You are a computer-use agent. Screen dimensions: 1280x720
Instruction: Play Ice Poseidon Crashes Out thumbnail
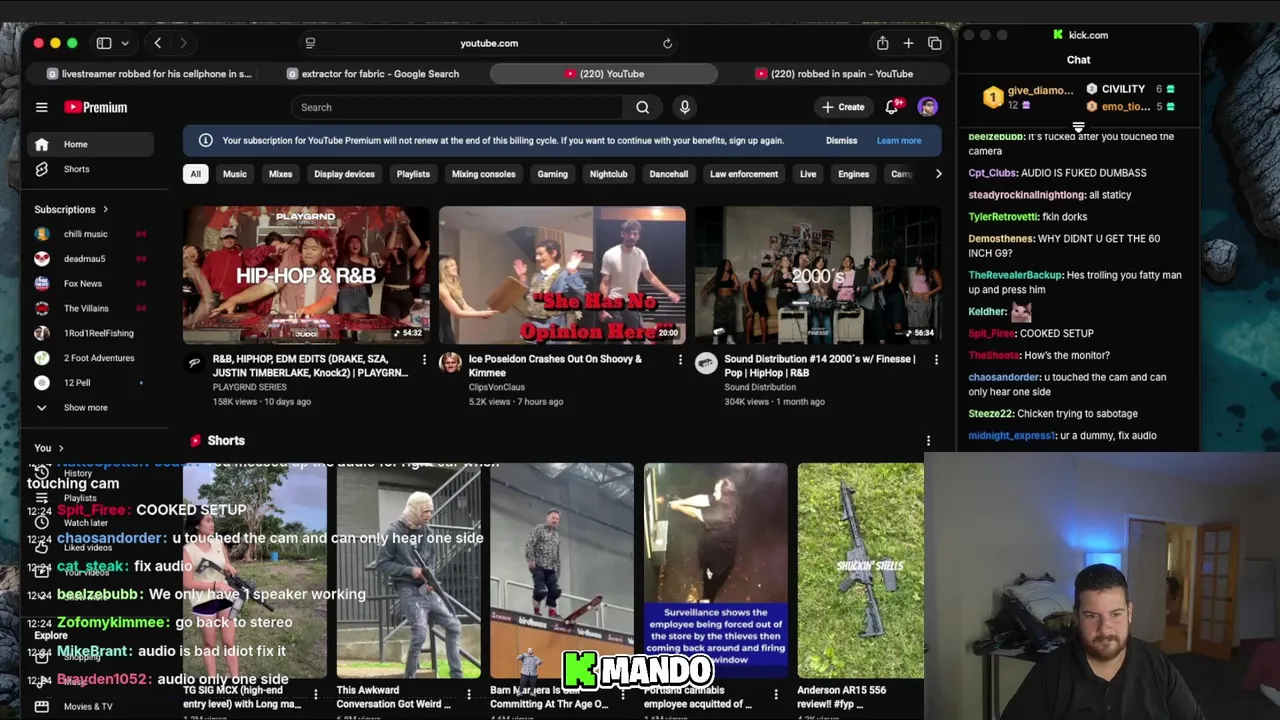coord(562,275)
